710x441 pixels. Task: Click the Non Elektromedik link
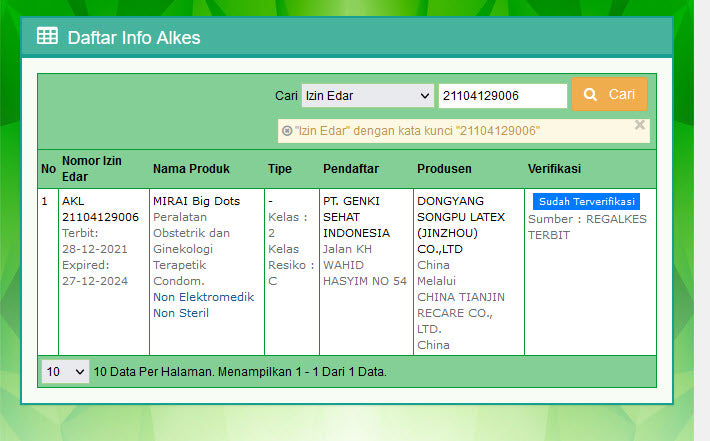click(x=203, y=297)
